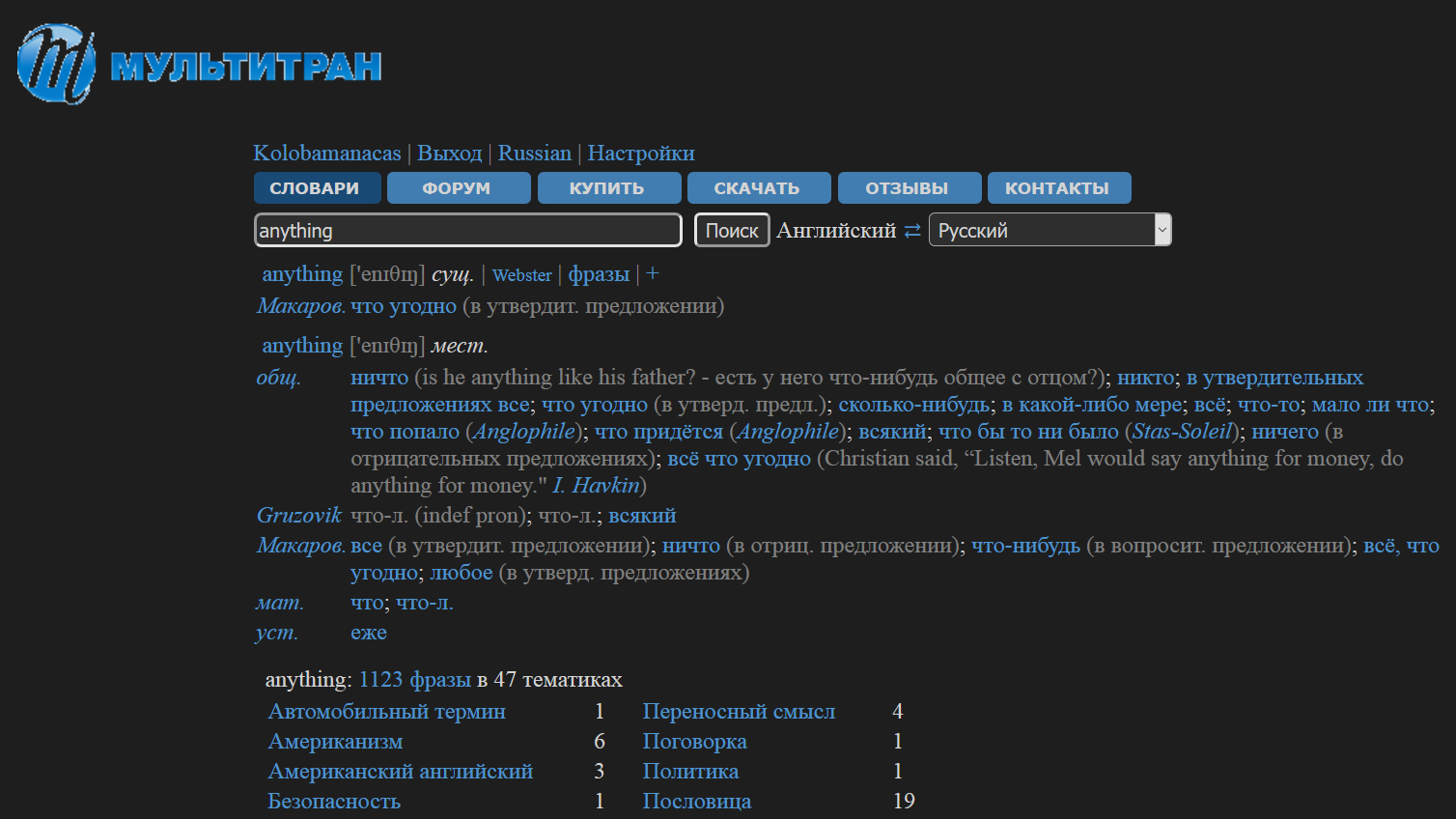Open the translation что придётся
Image resolution: width=1456 pixels, height=819 pixels.
(x=658, y=432)
